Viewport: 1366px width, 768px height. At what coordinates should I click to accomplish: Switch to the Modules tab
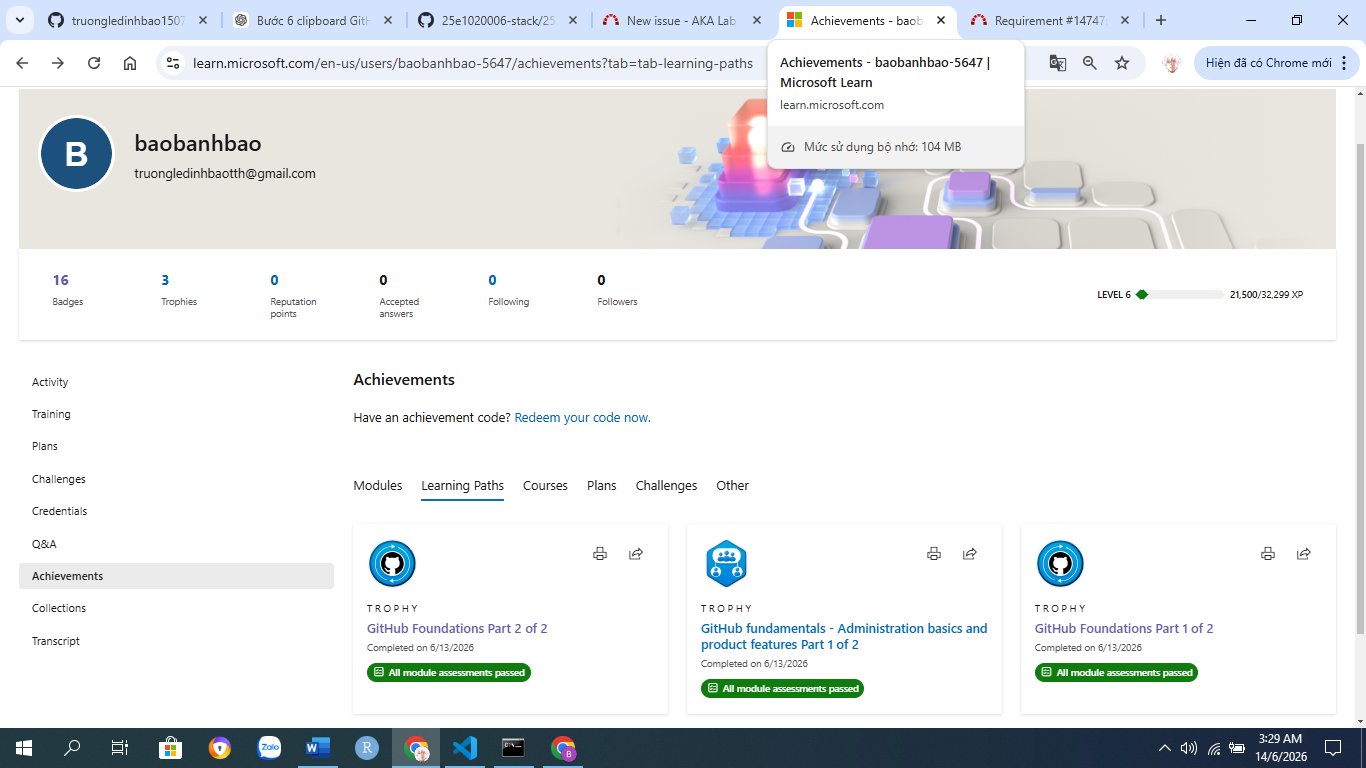click(x=378, y=486)
